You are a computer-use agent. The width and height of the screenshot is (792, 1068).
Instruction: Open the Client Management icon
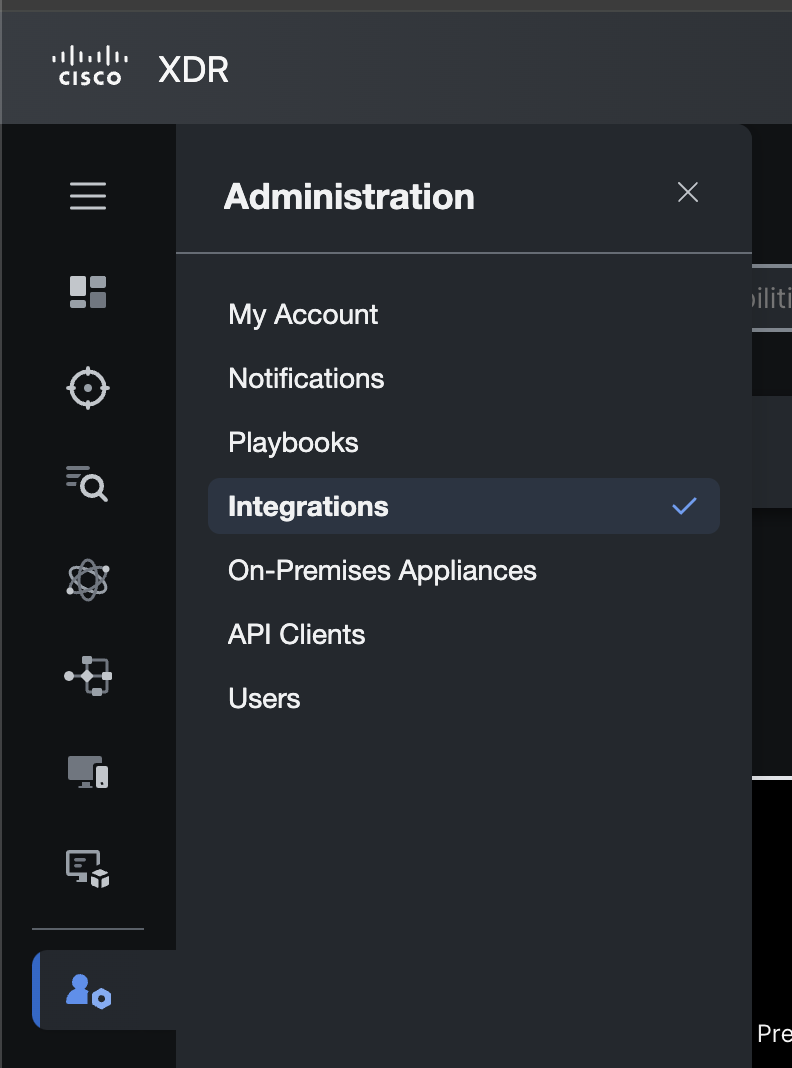click(88, 868)
